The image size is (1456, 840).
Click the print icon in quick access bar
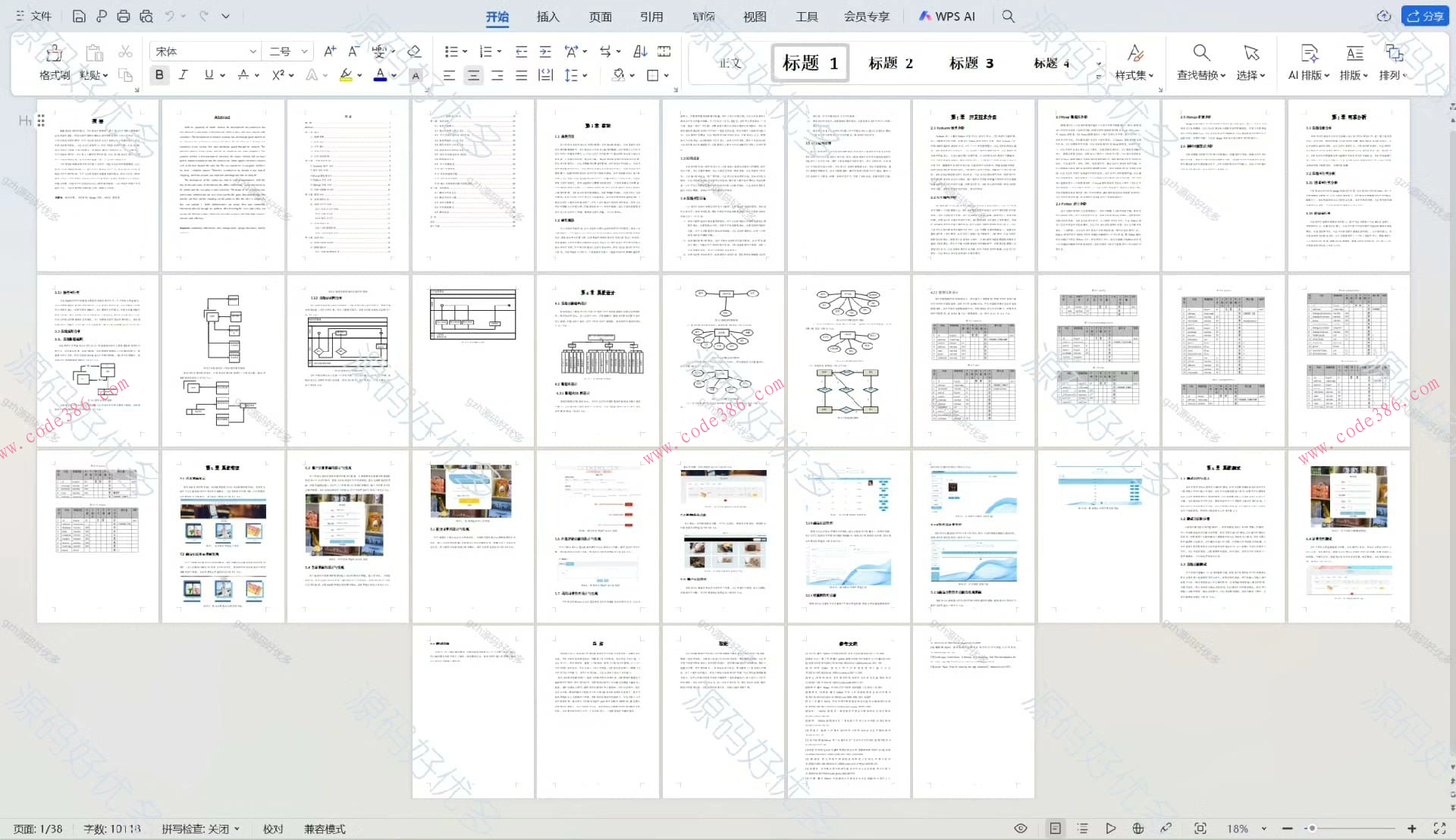124,16
